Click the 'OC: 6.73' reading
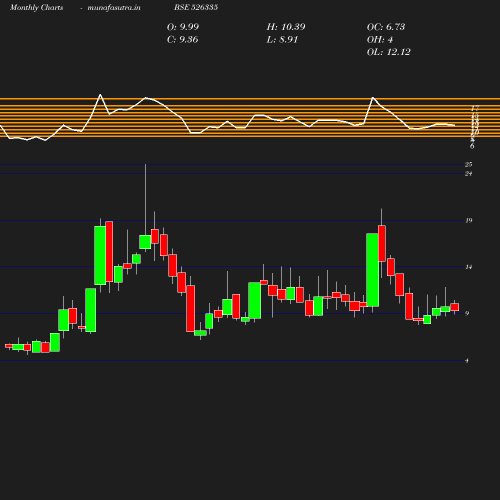500x500 pixels. pos(386,27)
